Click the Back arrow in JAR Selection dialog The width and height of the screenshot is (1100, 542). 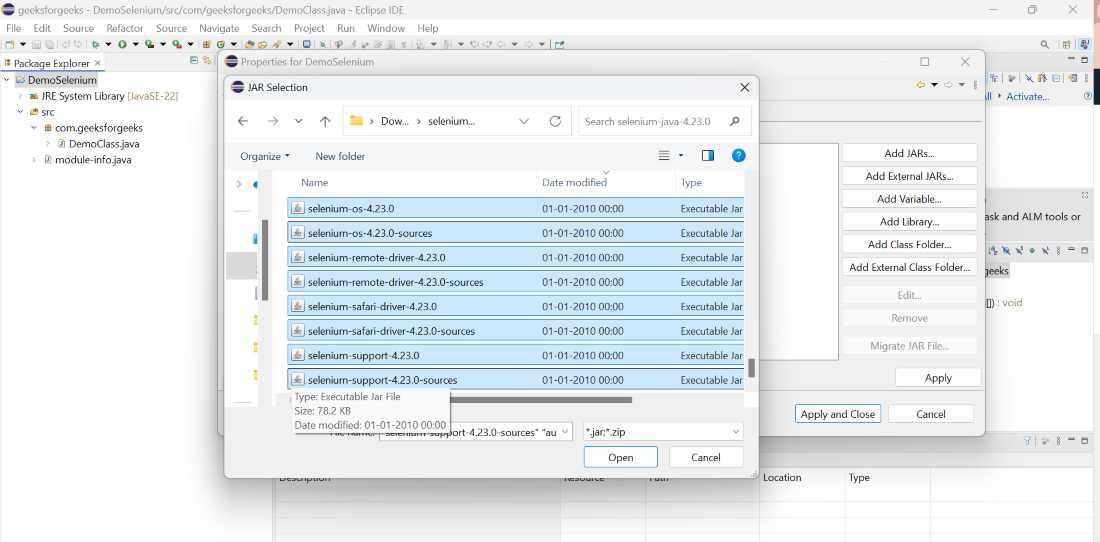[243, 121]
